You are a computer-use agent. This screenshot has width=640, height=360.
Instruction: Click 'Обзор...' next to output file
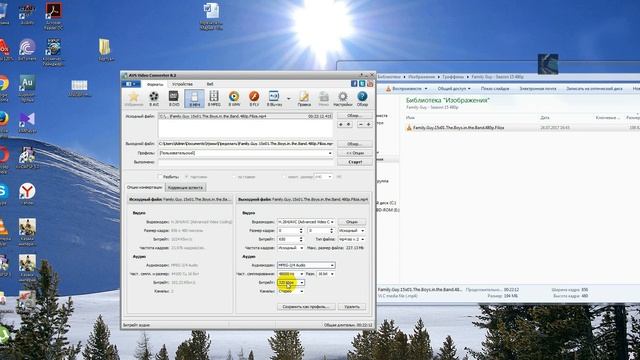(354, 144)
